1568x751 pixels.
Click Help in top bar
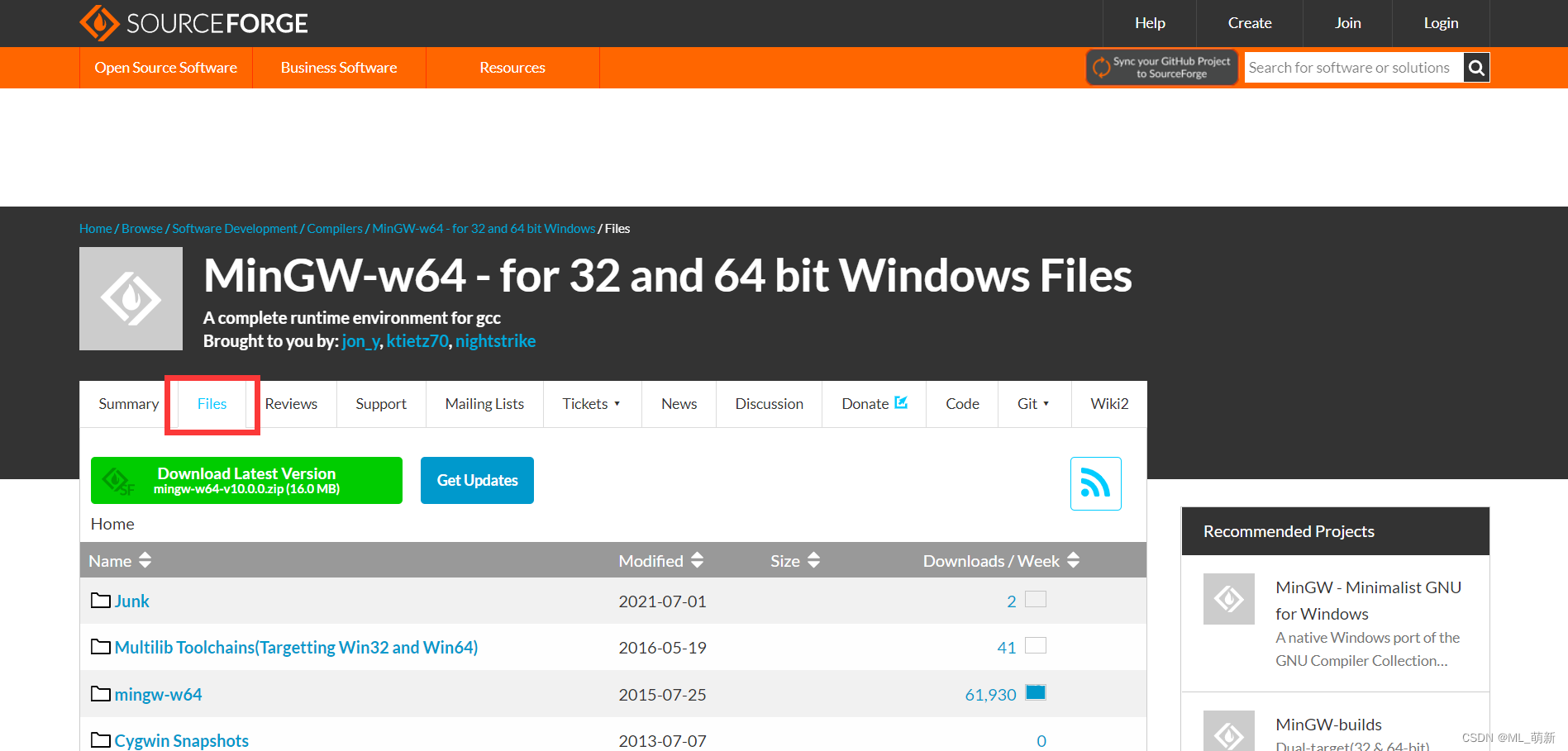point(1150,23)
